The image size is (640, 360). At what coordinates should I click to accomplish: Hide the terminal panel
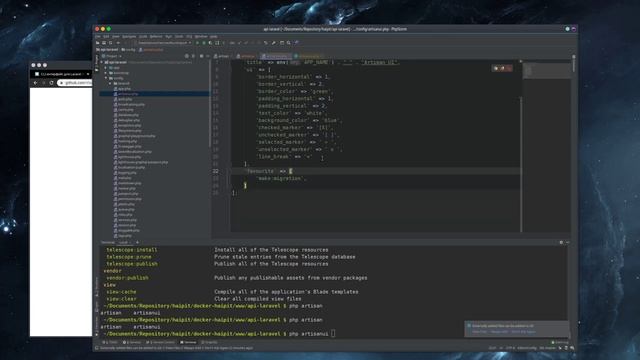[x=568, y=242]
